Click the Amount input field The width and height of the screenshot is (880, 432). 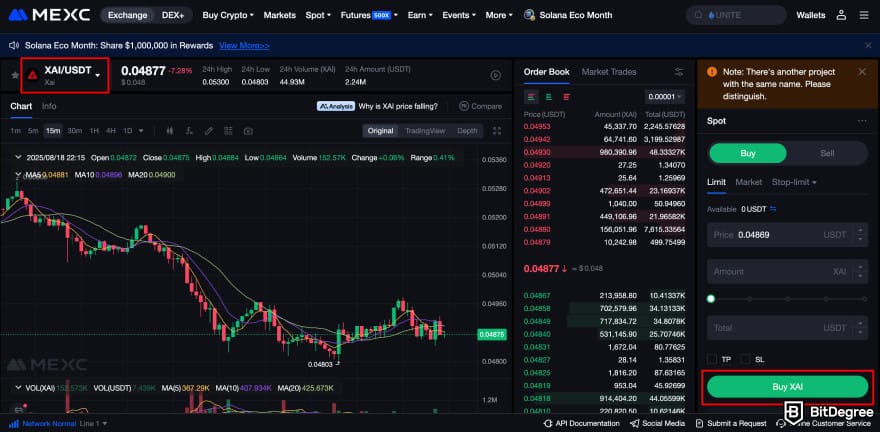coord(787,272)
